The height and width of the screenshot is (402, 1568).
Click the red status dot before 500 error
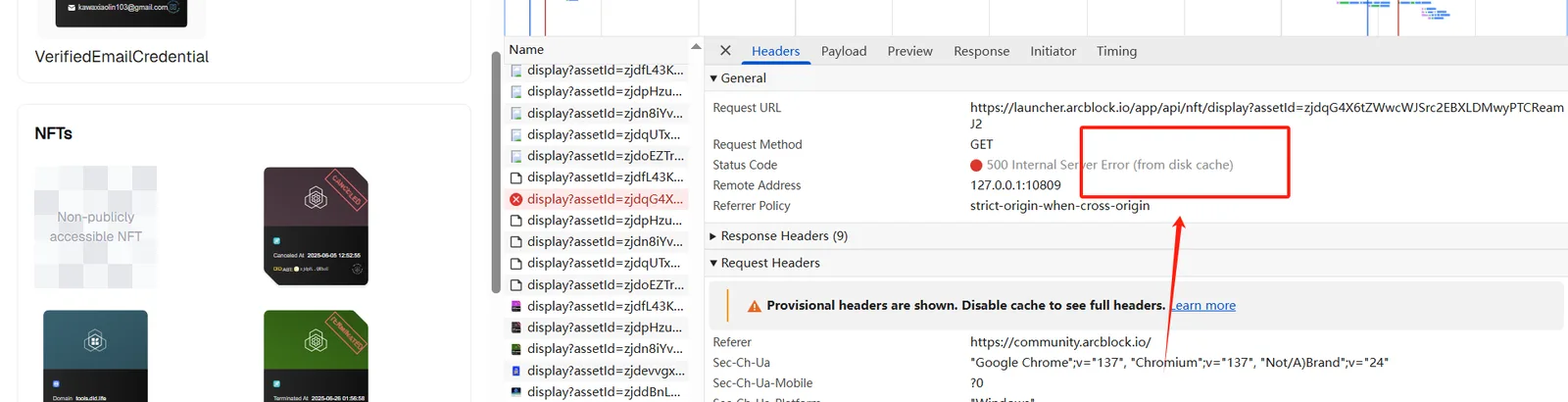pos(976,166)
